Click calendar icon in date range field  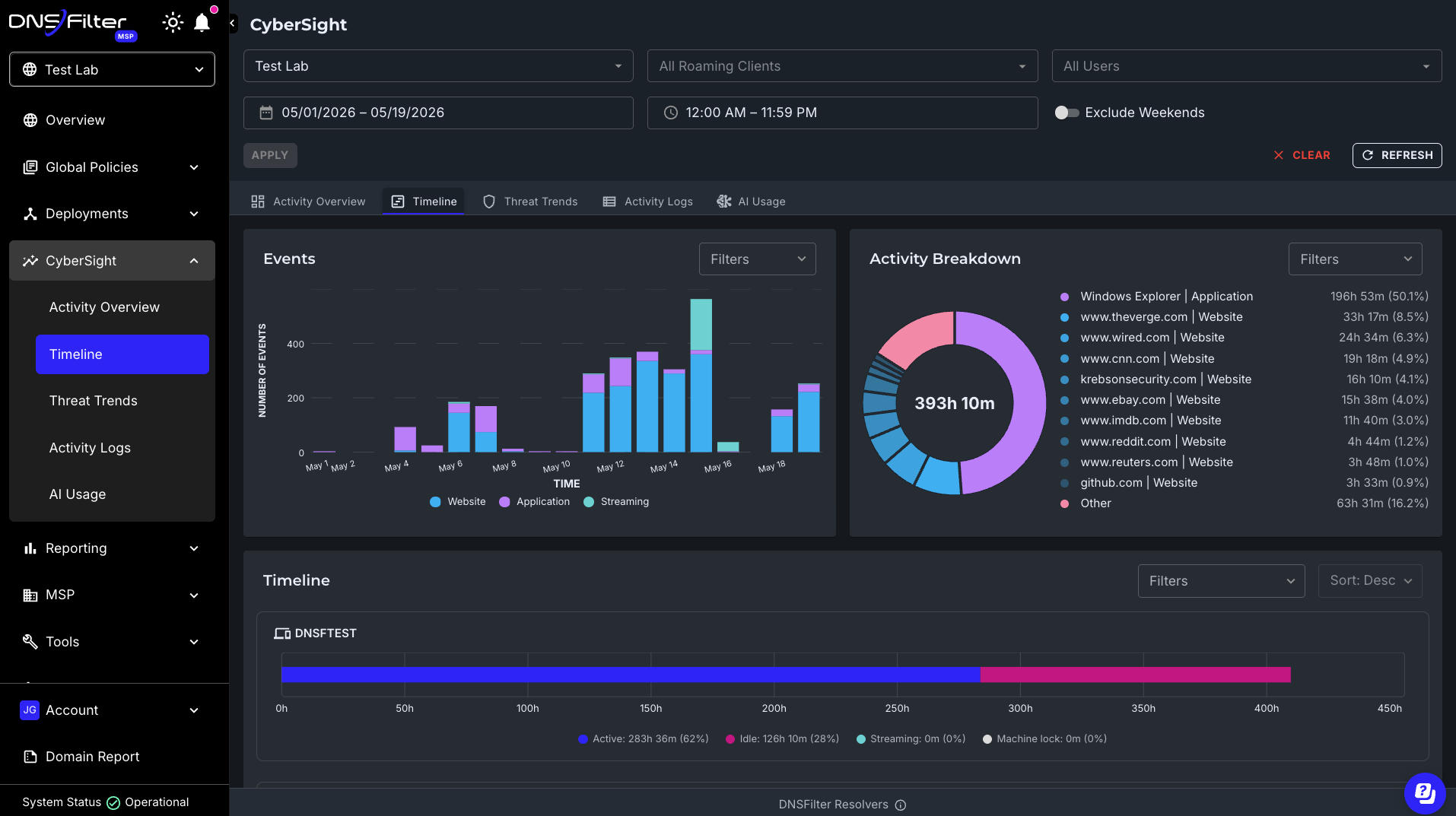[266, 113]
